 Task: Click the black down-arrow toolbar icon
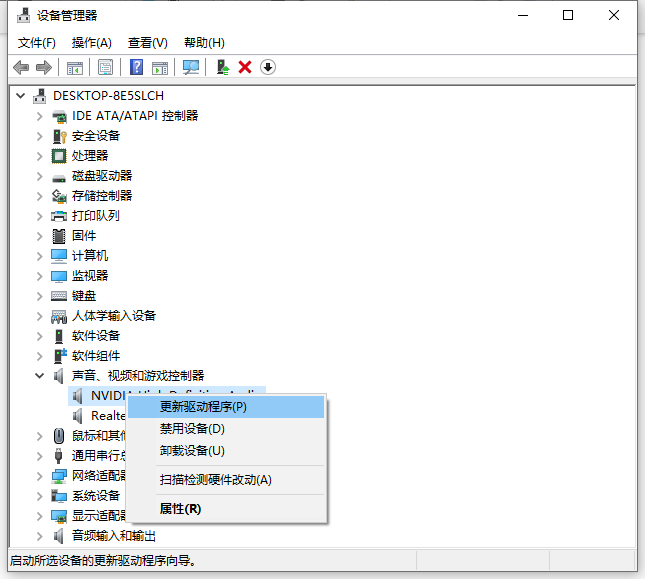[x=267, y=67]
